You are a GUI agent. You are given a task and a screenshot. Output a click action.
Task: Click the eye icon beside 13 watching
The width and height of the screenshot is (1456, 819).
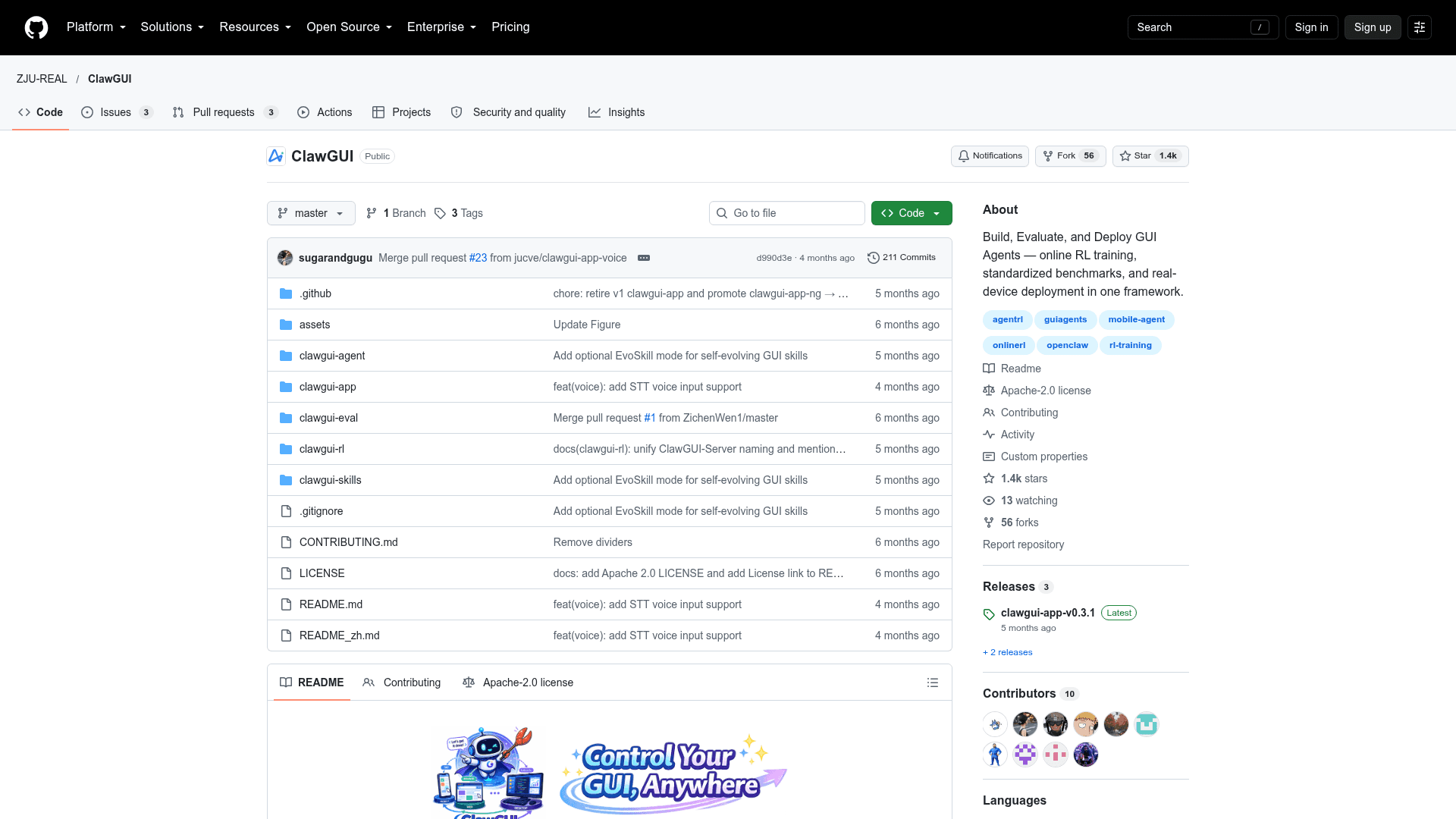[x=989, y=500]
